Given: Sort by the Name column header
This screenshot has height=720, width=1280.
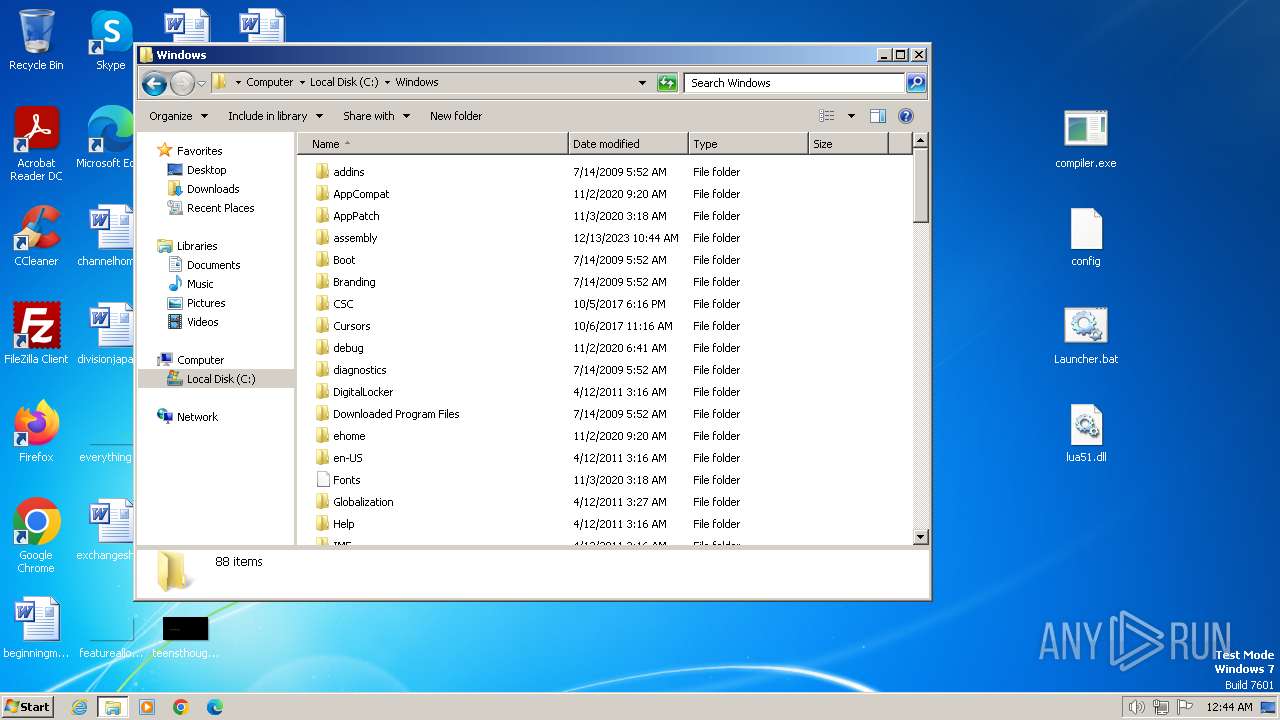Looking at the screenshot, I should 432,144.
